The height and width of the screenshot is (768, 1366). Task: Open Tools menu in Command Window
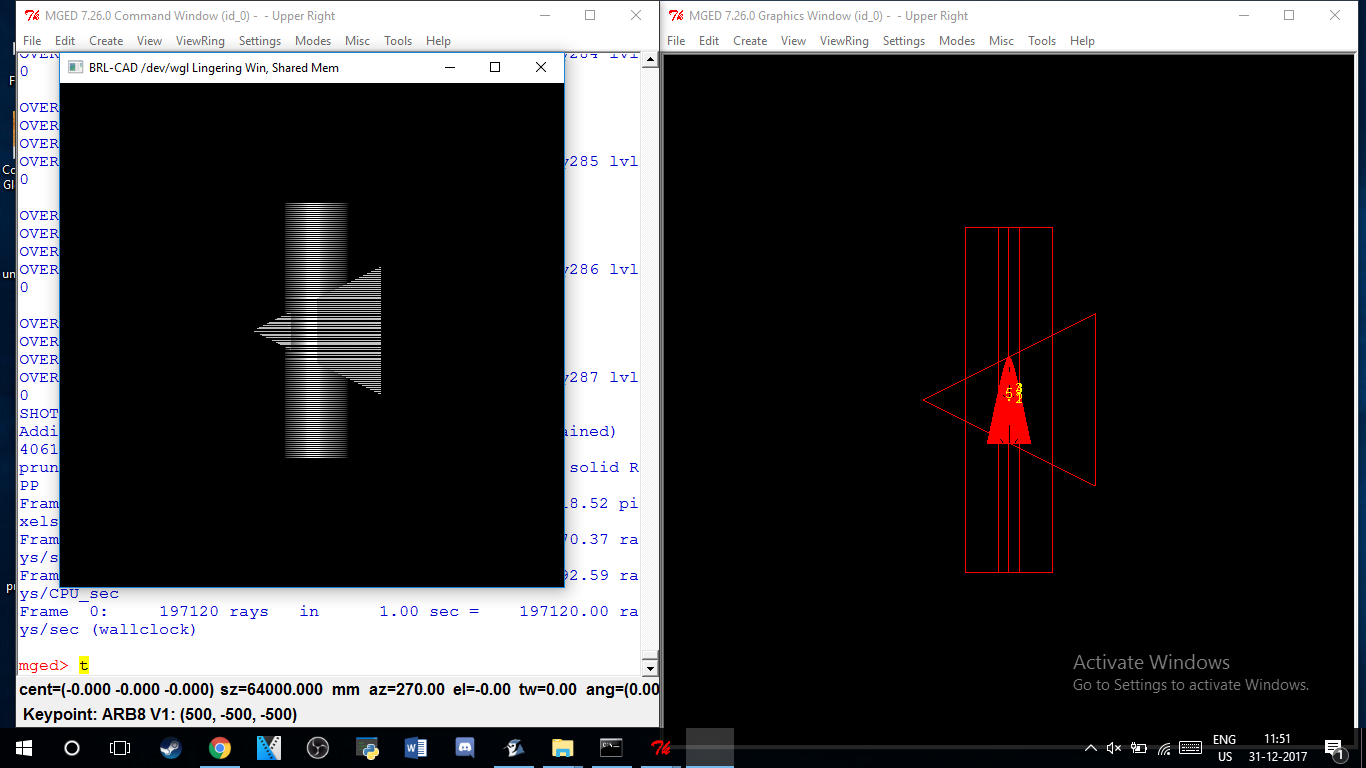click(398, 41)
